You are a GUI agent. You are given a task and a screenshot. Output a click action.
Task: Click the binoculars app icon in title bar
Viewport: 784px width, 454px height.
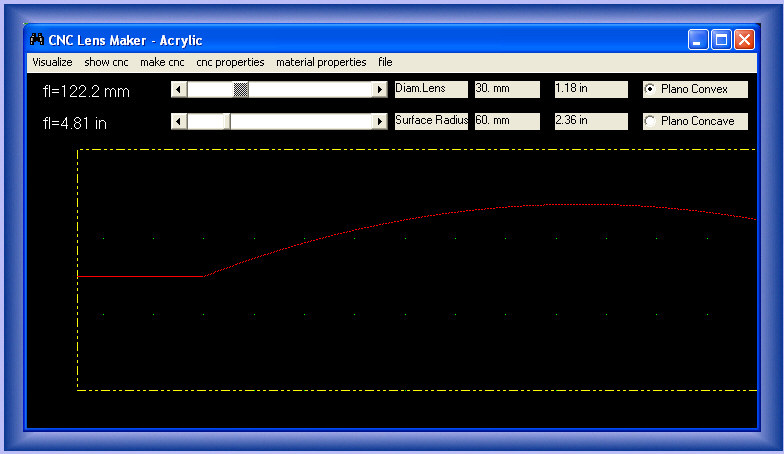(37, 40)
